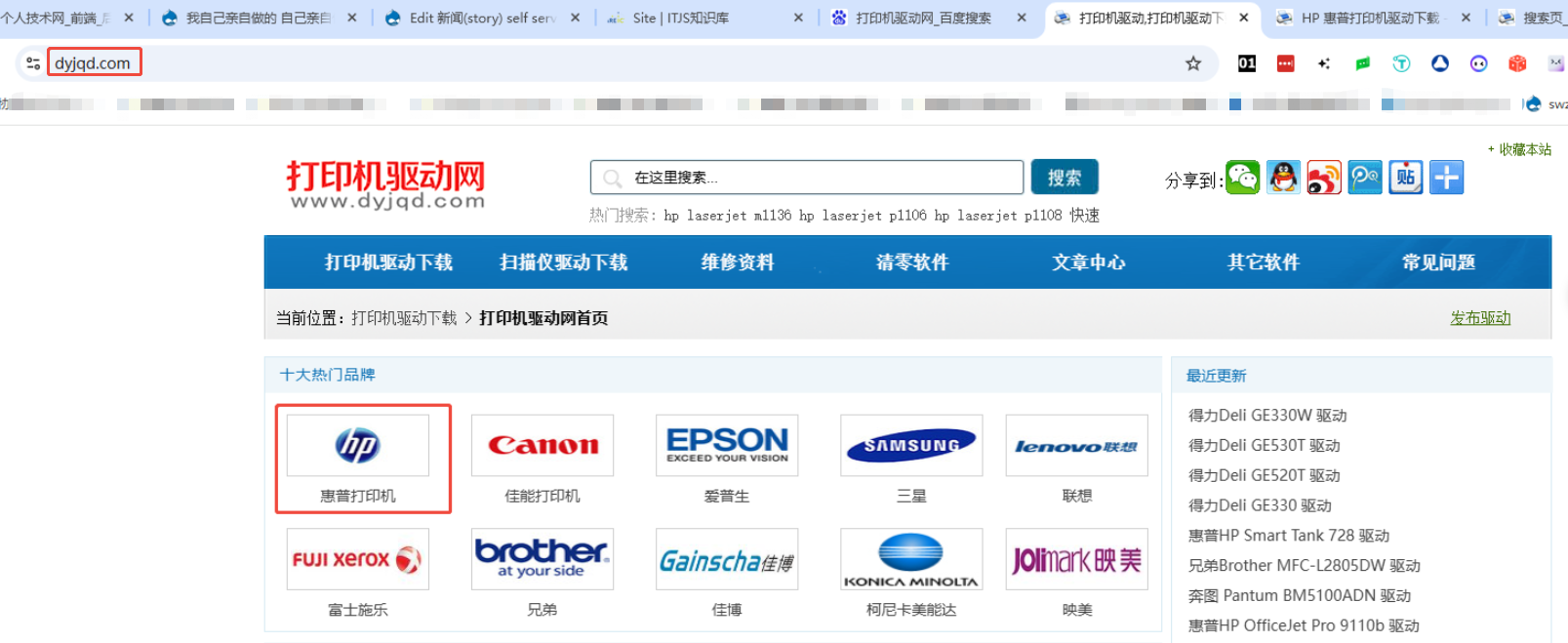Open the Lenovo 联想 brand logo

point(1077,446)
